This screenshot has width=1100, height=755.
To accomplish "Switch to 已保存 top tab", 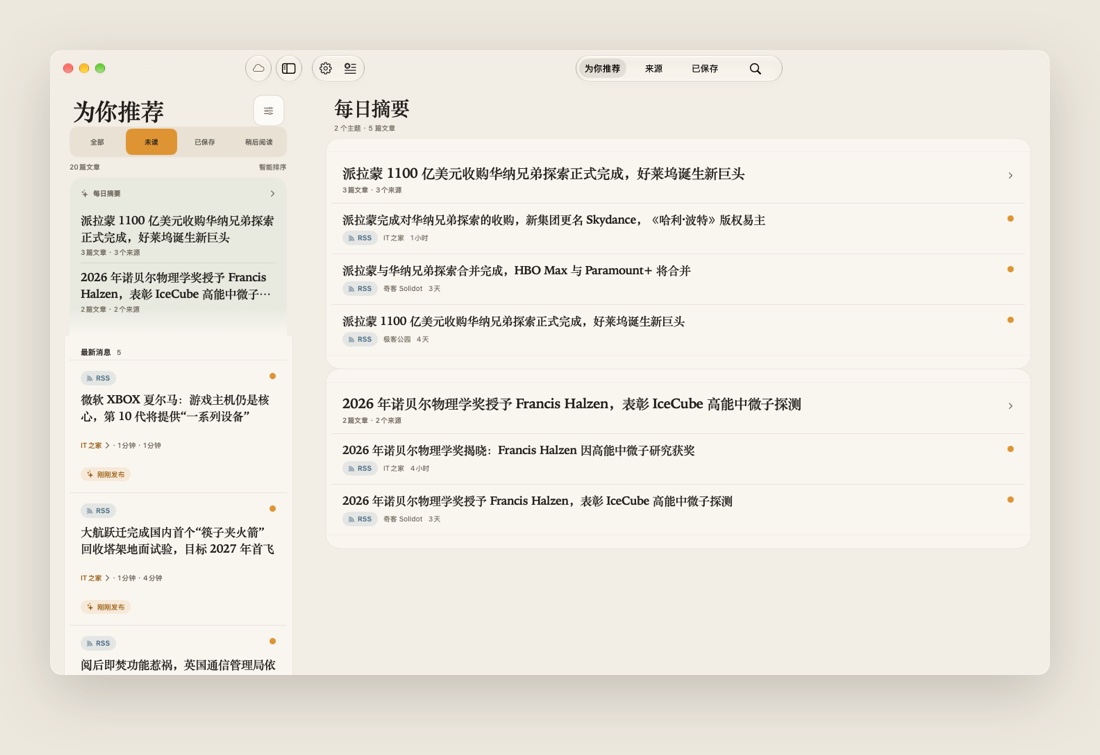I will [704, 68].
